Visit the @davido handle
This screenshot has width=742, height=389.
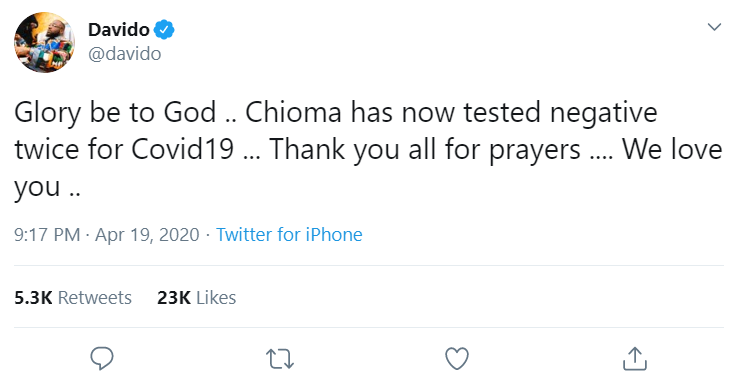[124, 53]
